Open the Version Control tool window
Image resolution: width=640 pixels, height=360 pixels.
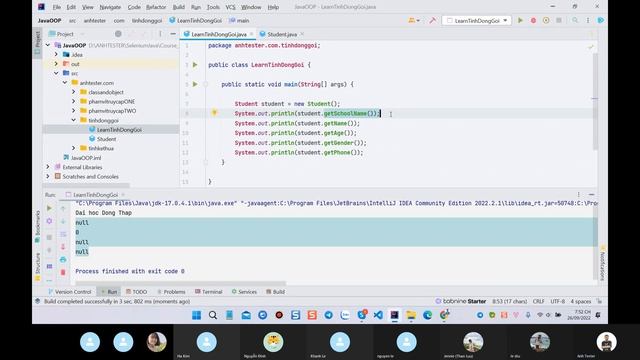pyautogui.click(x=70, y=292)
